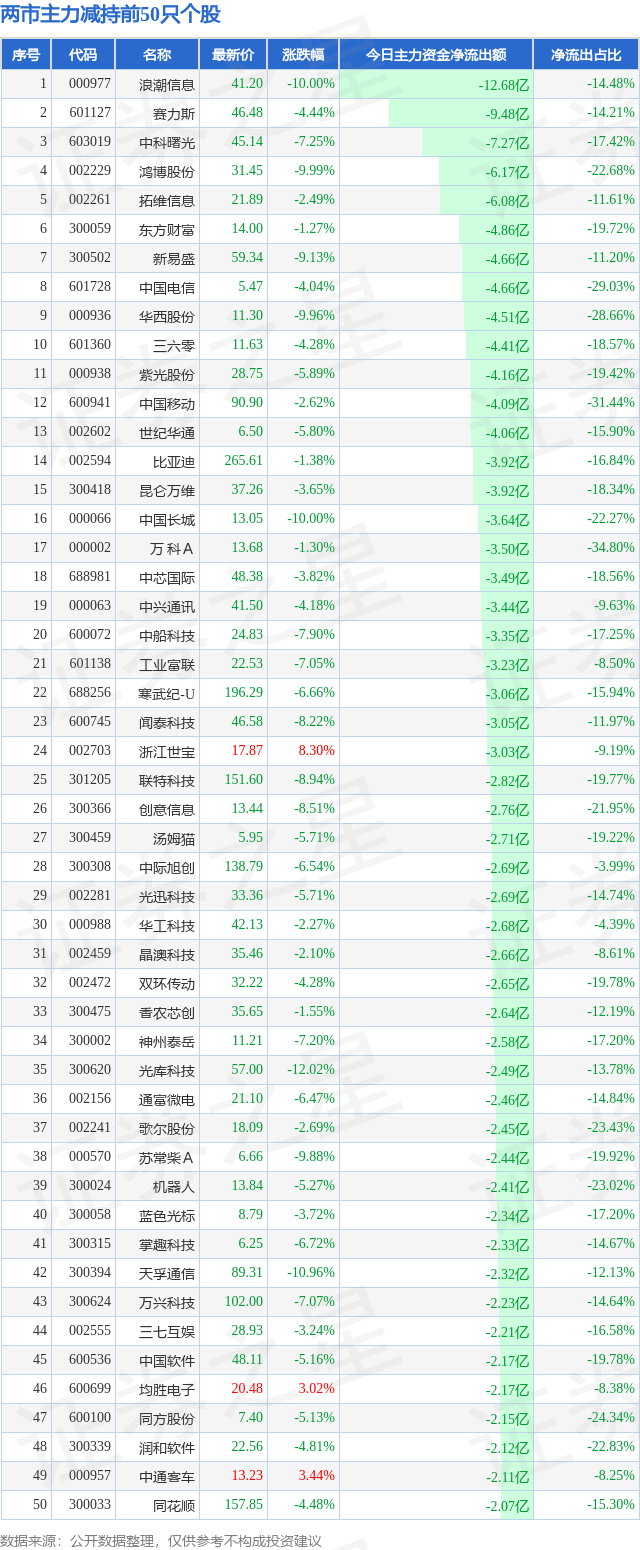This screenshot has height=1550, width=640.
Task: Click stock name 晶澳科技
Action: [167, 954]
